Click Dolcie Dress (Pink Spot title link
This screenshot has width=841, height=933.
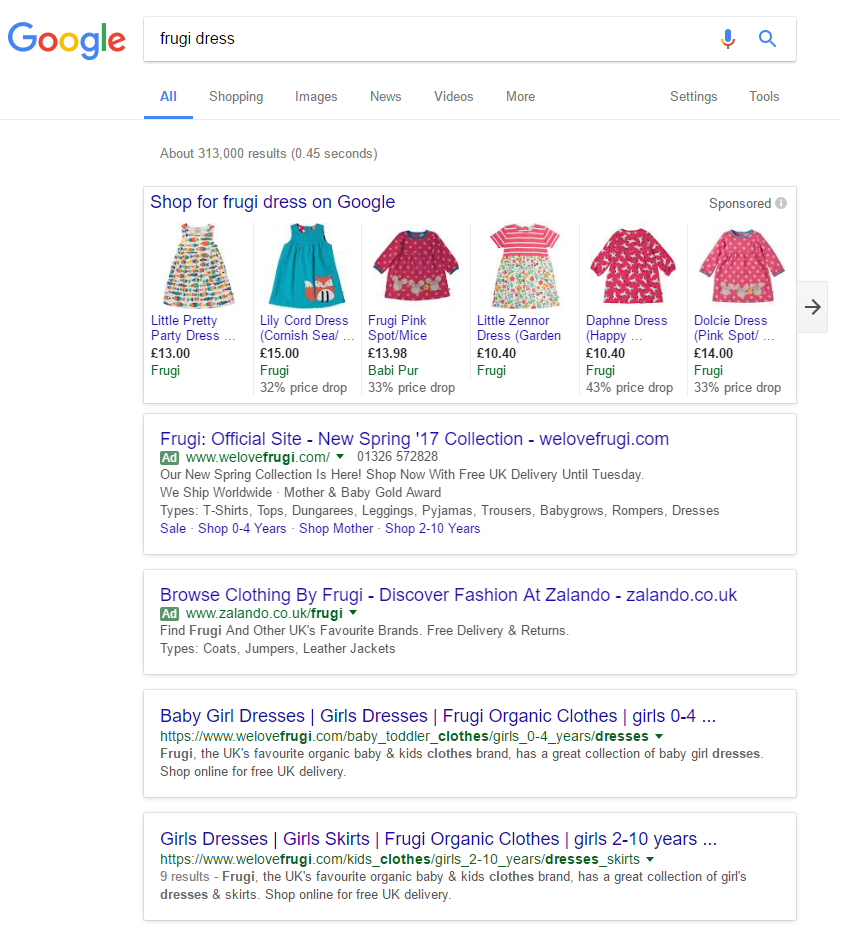734,328
